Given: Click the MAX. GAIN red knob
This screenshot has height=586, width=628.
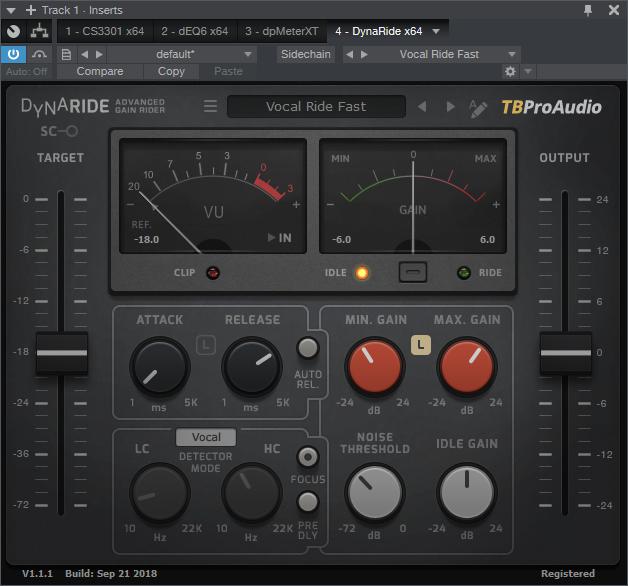Looking at the screenshot, I should click(467, 367).
